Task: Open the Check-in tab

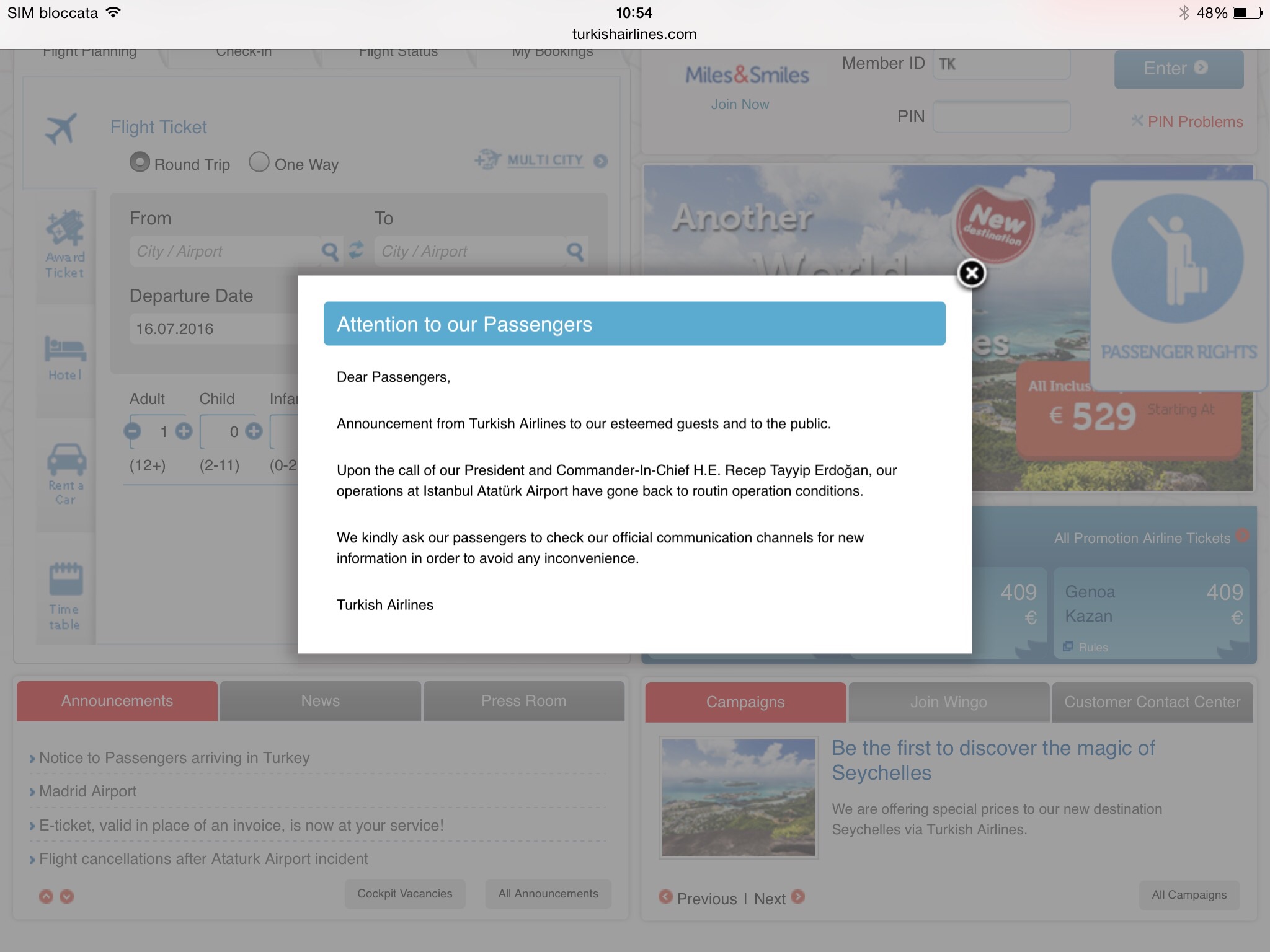Action: [244, 53]
